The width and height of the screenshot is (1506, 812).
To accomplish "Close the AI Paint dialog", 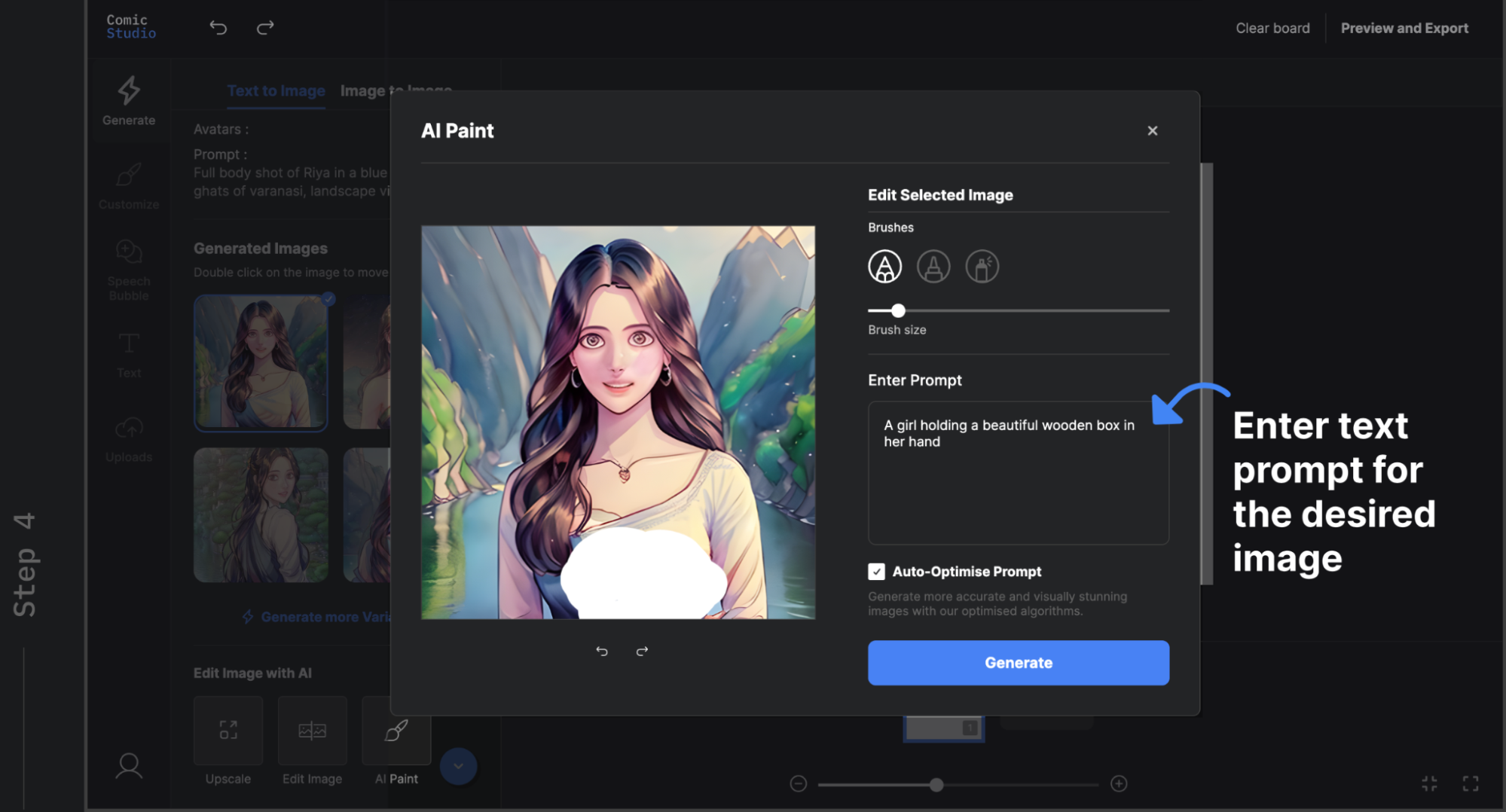I will click(1153, 131).
